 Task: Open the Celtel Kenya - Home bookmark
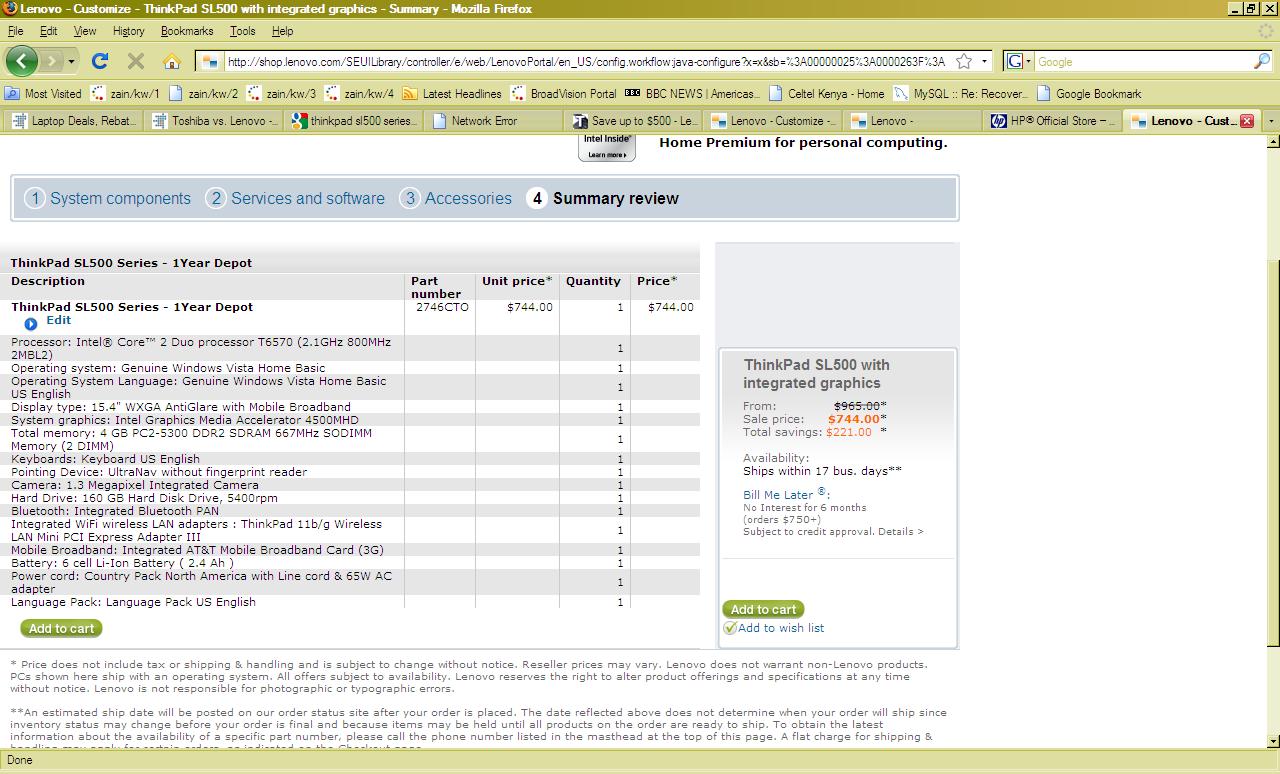tap(826, 93)
